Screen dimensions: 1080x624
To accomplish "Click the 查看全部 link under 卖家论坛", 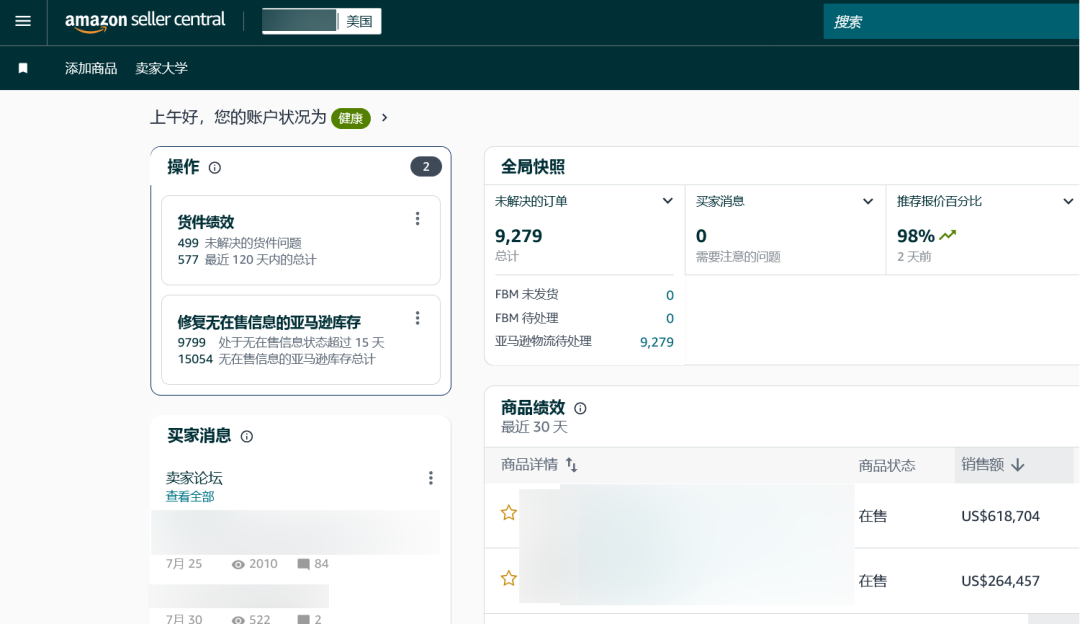I will coord(188,495).
